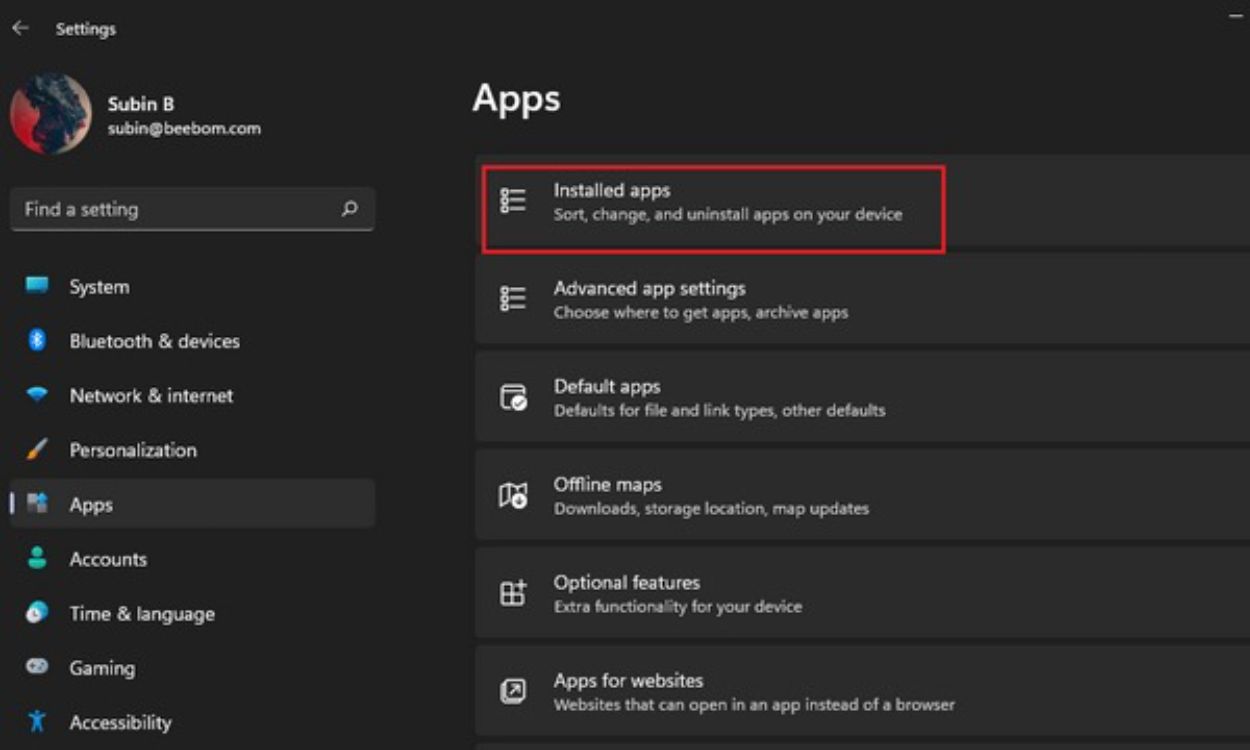The image size is (1250, 750).
Task: Select the Time & language clock icon
Action: (x=35, y=614)
